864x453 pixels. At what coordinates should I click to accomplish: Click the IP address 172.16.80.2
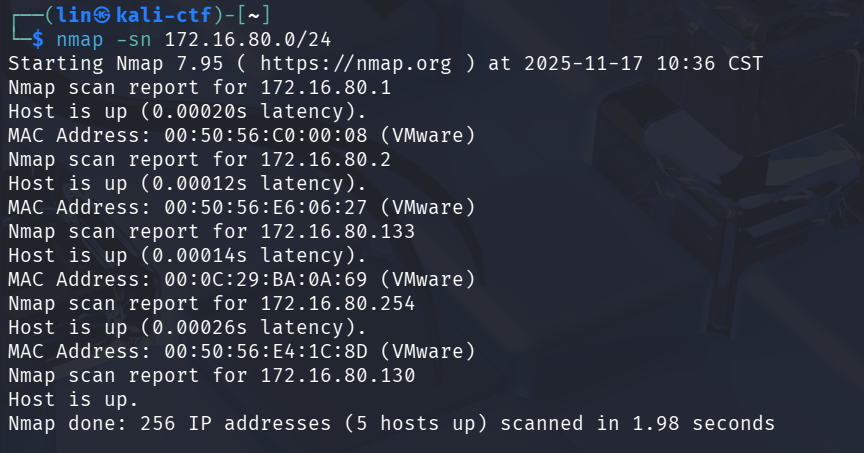point(326,160)
